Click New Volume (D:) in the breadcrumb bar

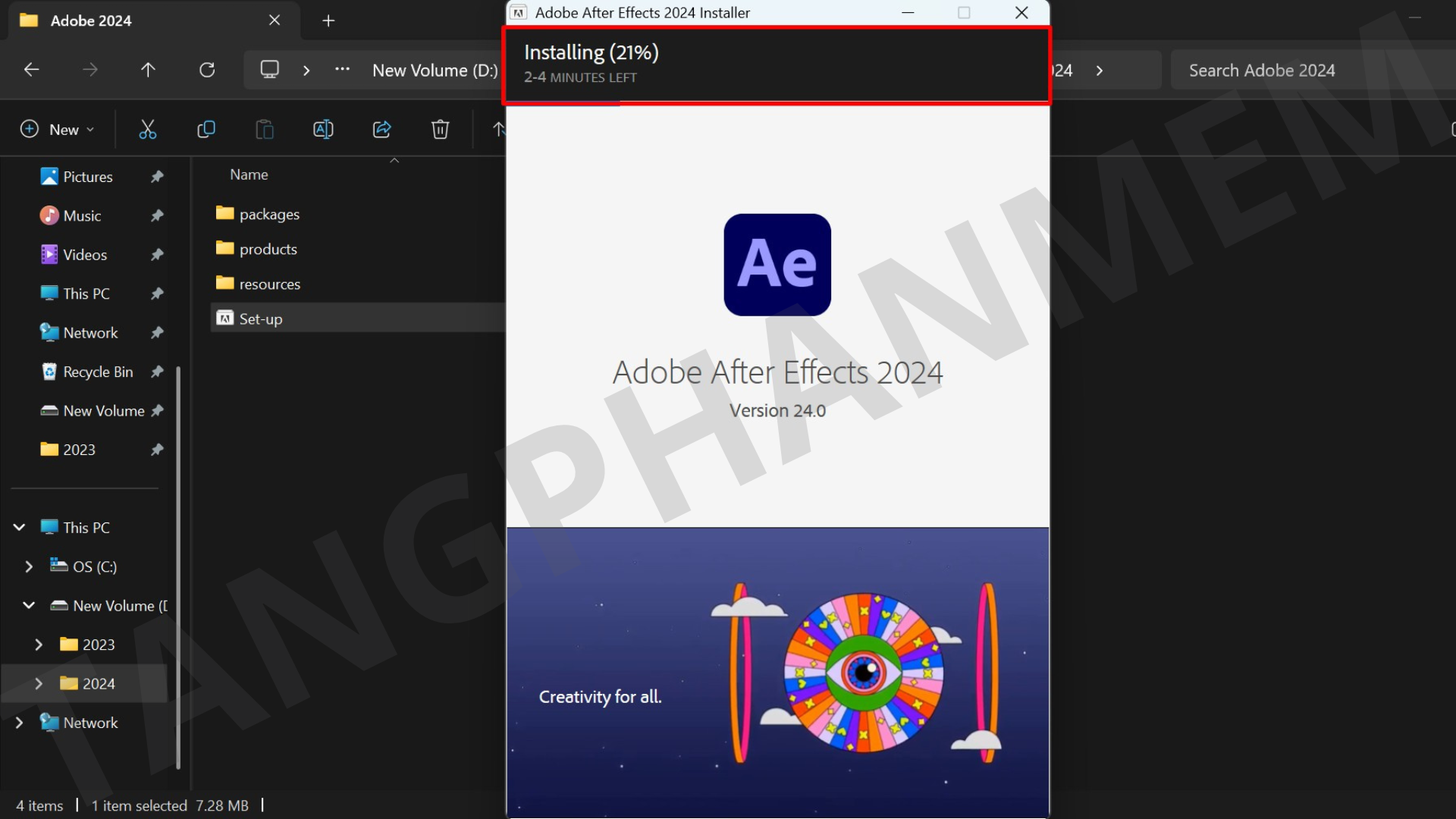click(x=434, y=69)
